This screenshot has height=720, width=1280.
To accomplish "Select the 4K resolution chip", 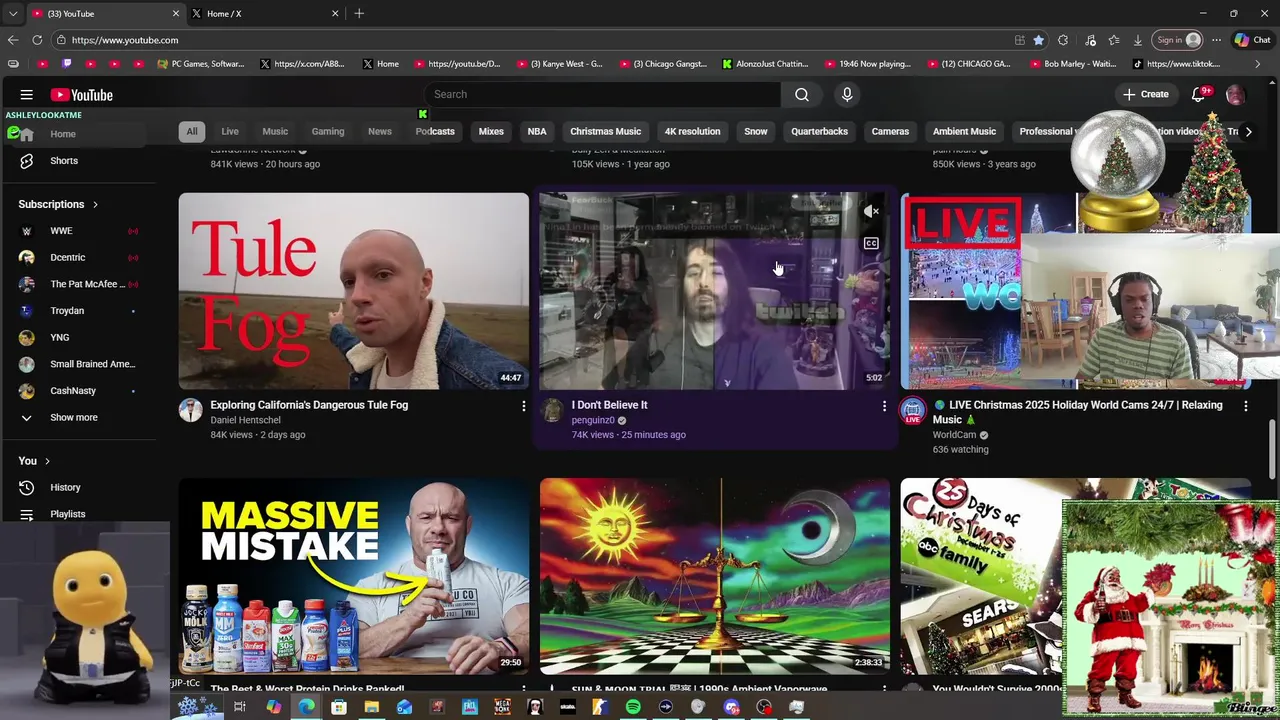I will click(692, 131).
